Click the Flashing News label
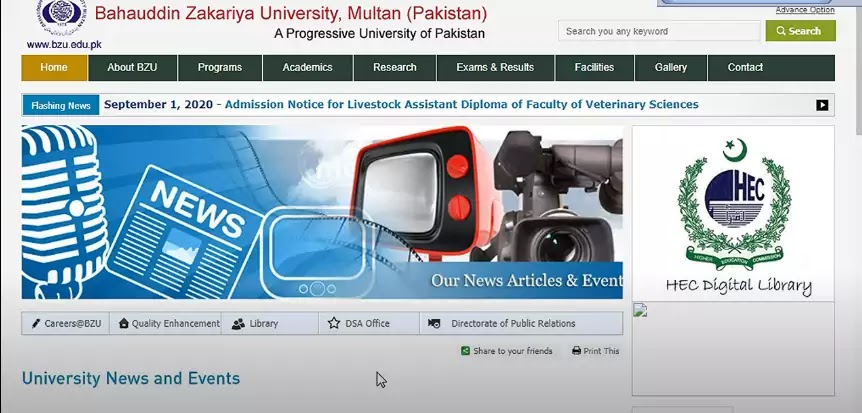Image resolution: width=862 pixels, height=413 pixels. tap(60, 105)
